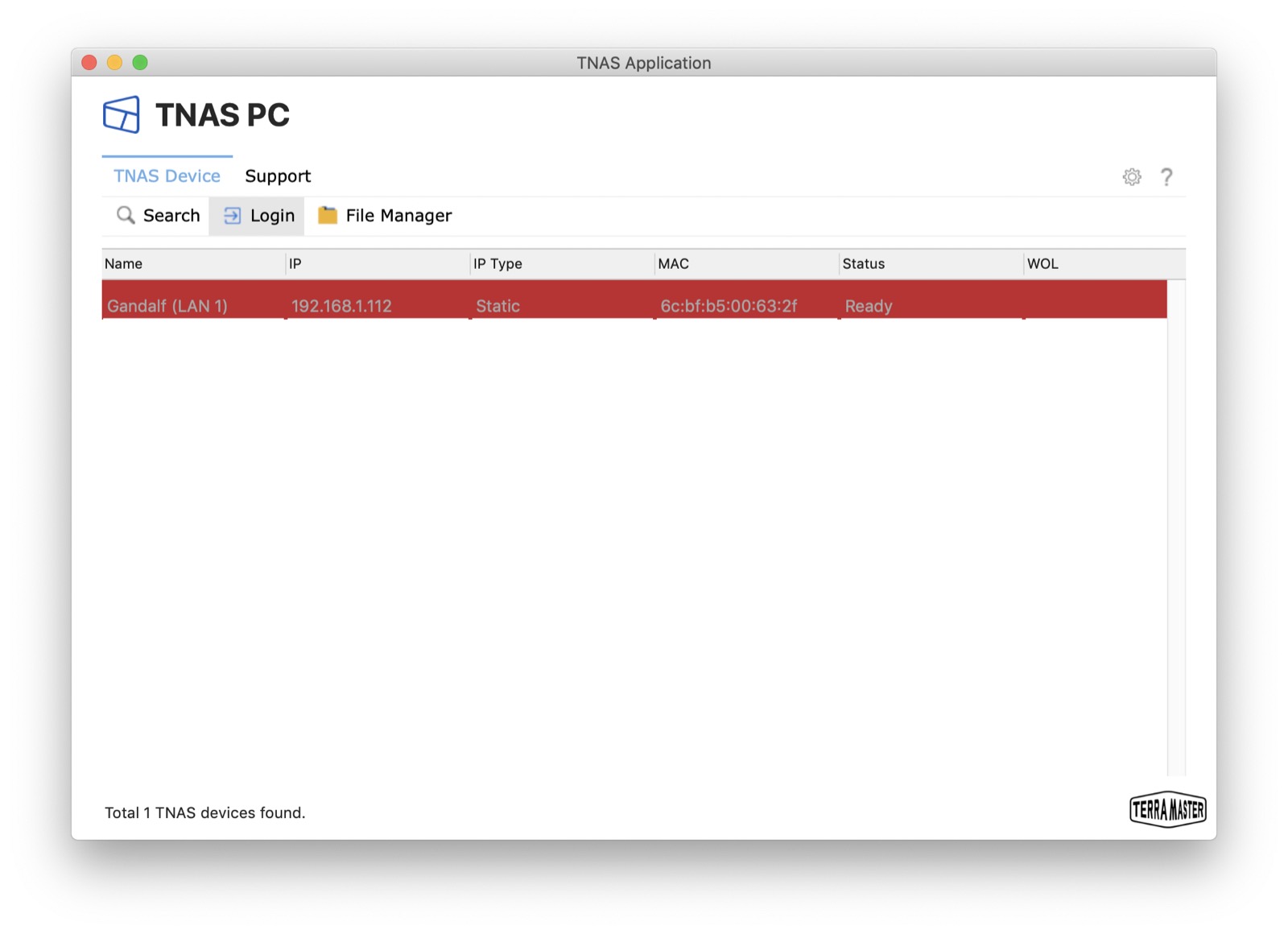Sort by the IP Type column header

(562, 264)
